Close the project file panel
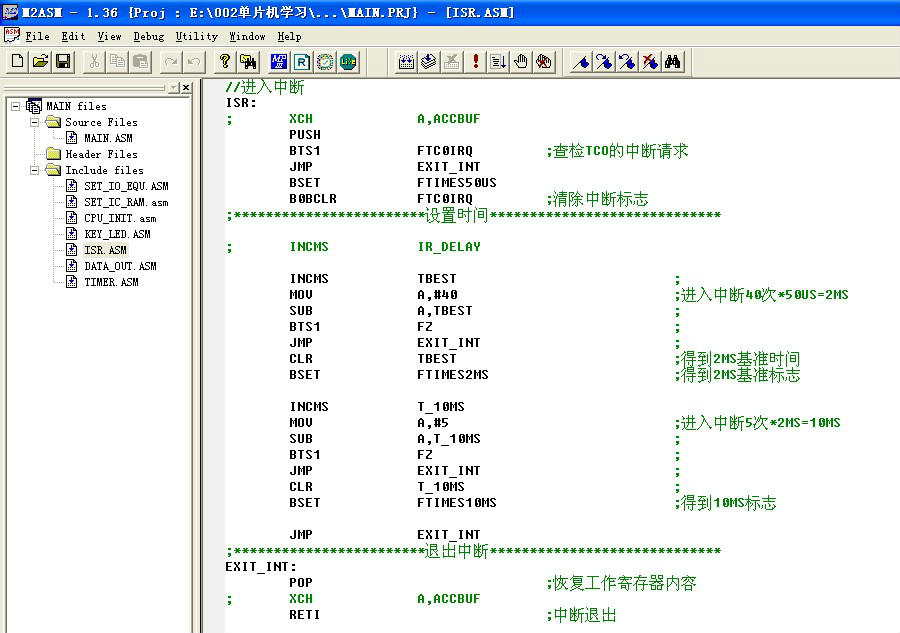 pyautogui.click(x=185, y=88)
